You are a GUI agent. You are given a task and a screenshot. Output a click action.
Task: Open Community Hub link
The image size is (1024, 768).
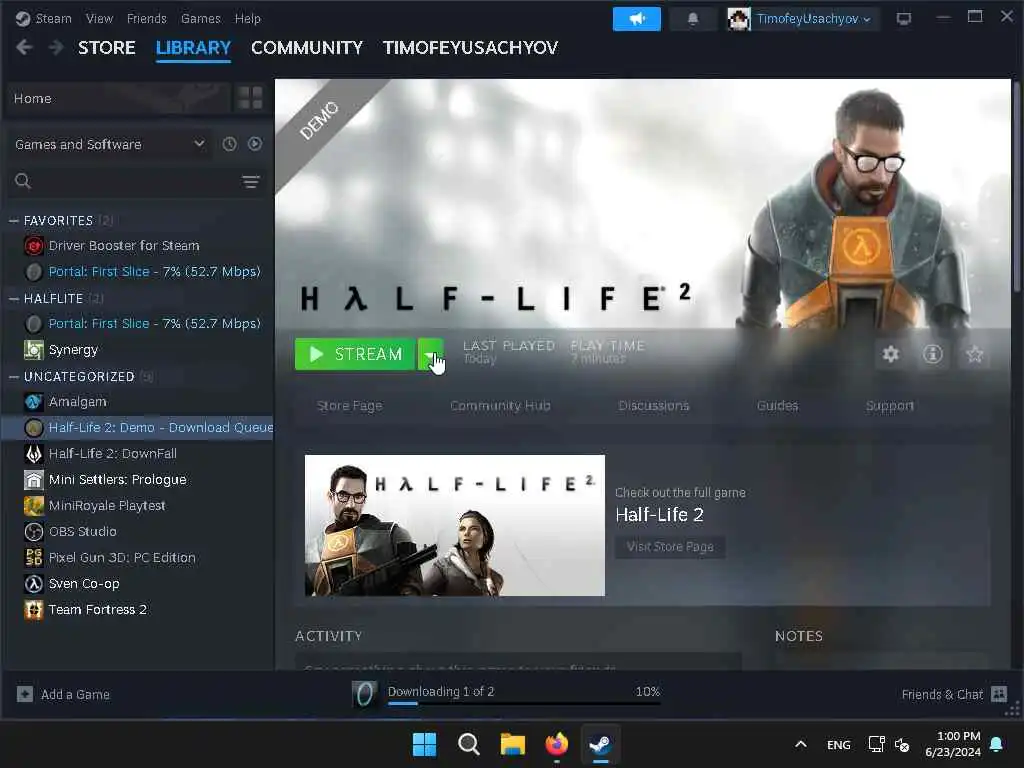pyautogui.click(x=500, y=406)
